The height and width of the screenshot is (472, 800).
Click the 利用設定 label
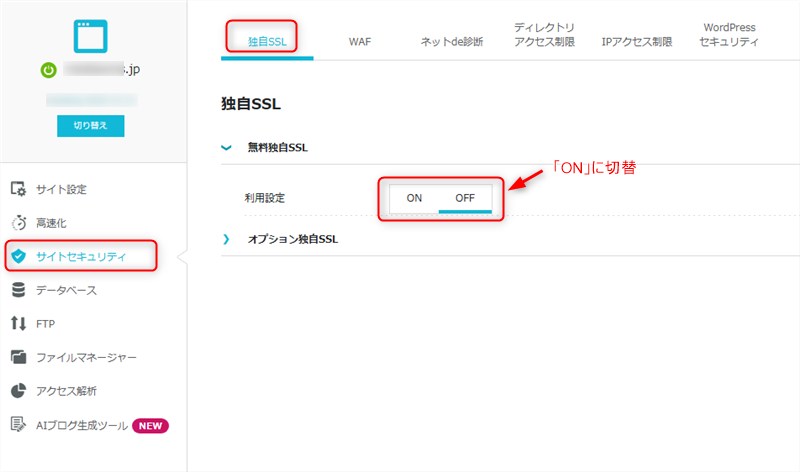(264, 198)
